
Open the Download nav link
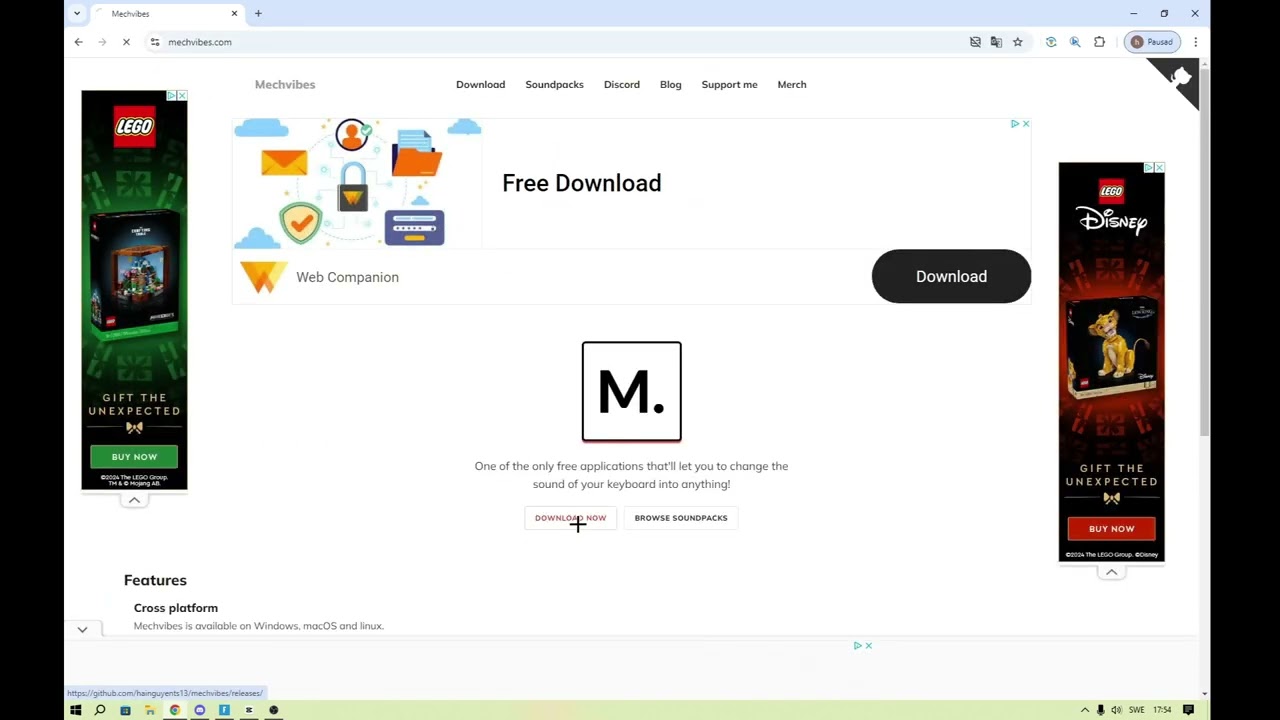[x=480, y=84]
